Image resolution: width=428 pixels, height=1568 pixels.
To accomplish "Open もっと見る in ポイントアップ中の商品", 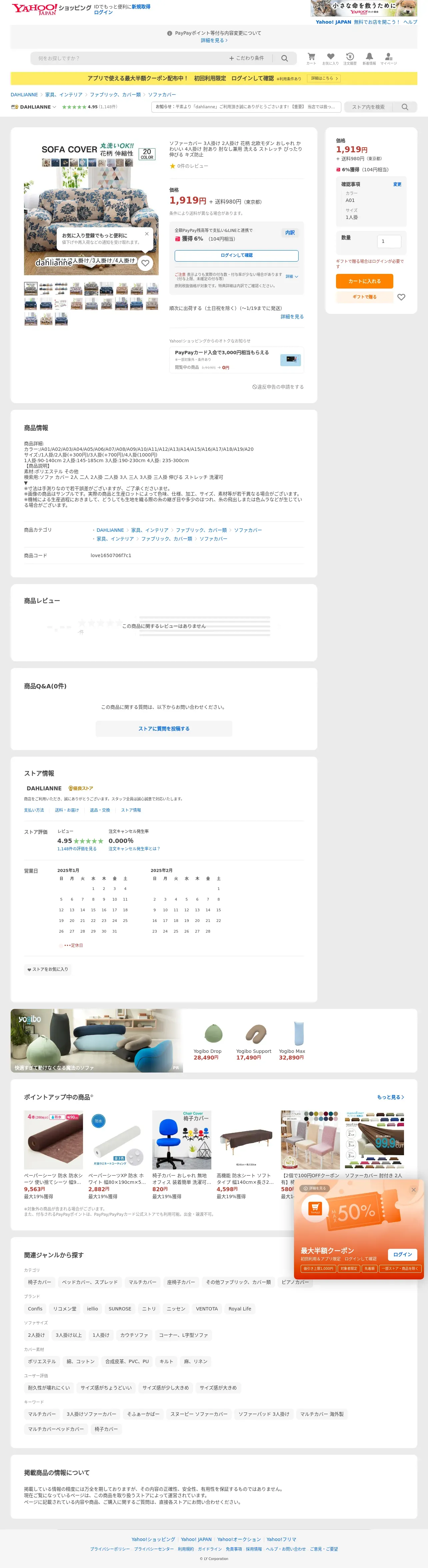I will click(390, 1097).
